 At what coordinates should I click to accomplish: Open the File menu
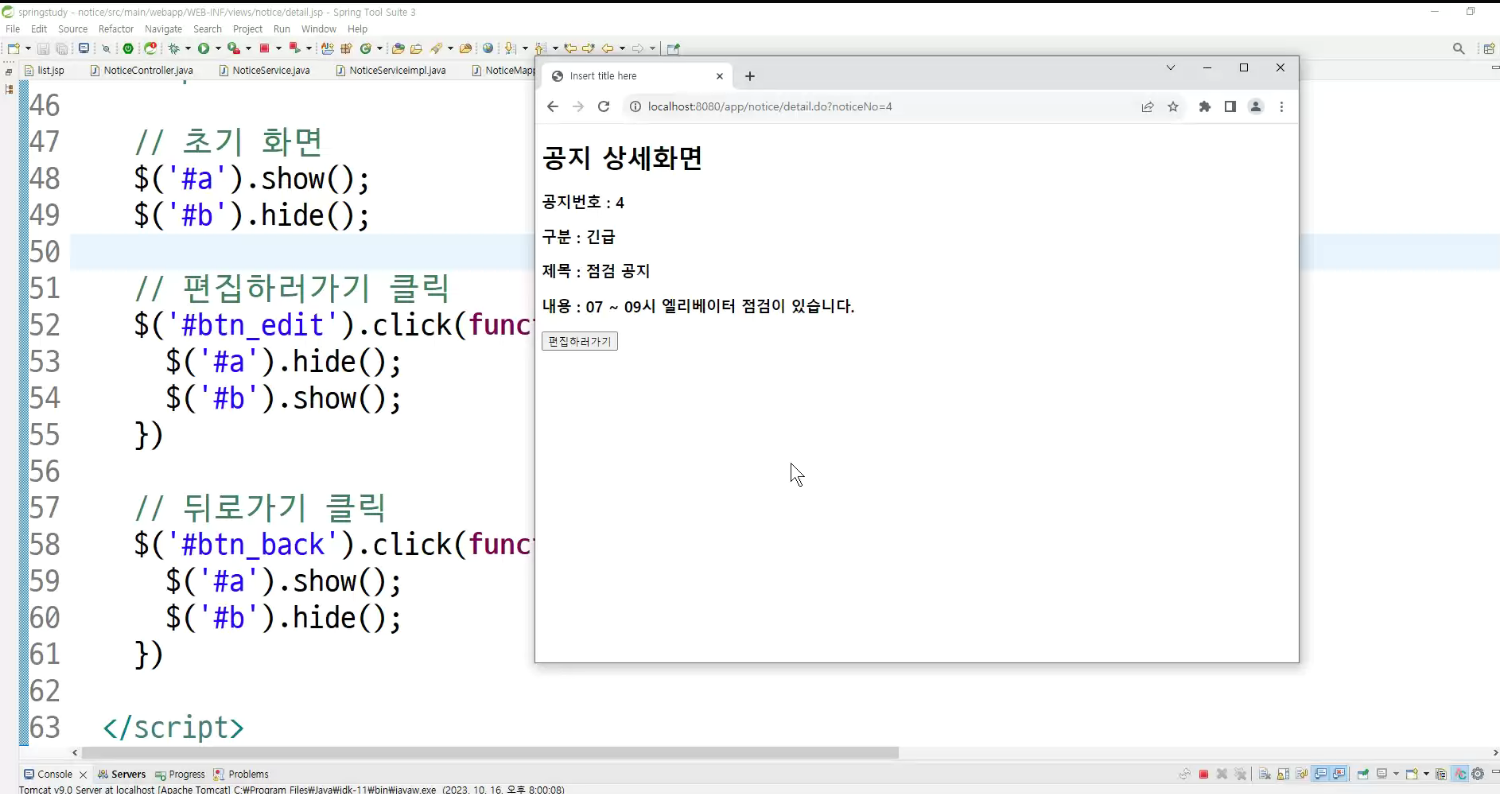(x=13, y=29)
